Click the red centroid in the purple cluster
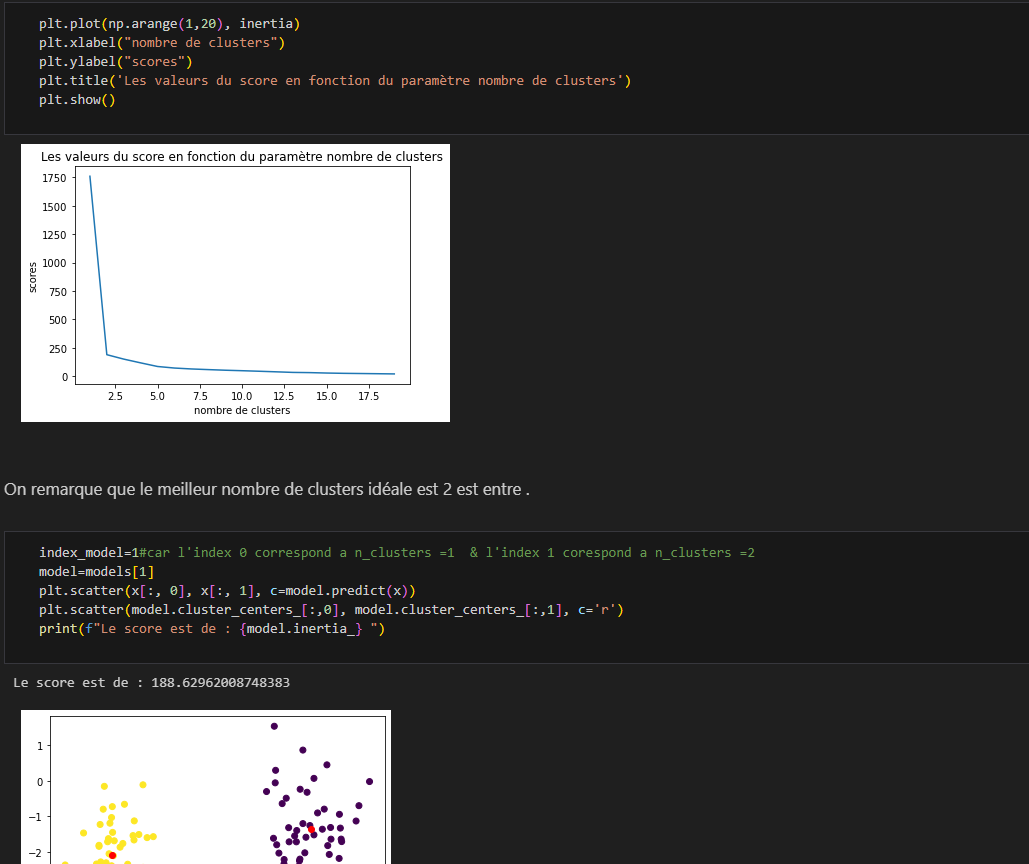 pyautogui.click(x=311, y=829)
